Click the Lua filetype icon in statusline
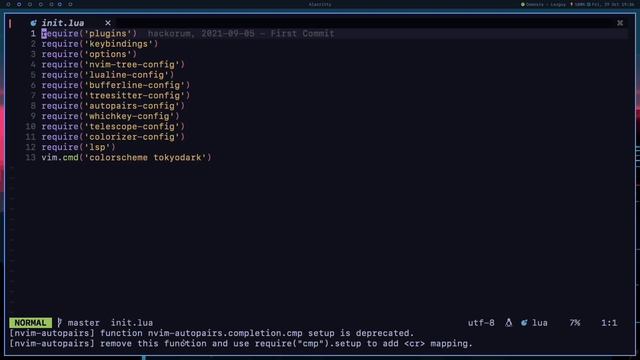Image resolution: width=640 pixels, height=360 pixels. 524,323
